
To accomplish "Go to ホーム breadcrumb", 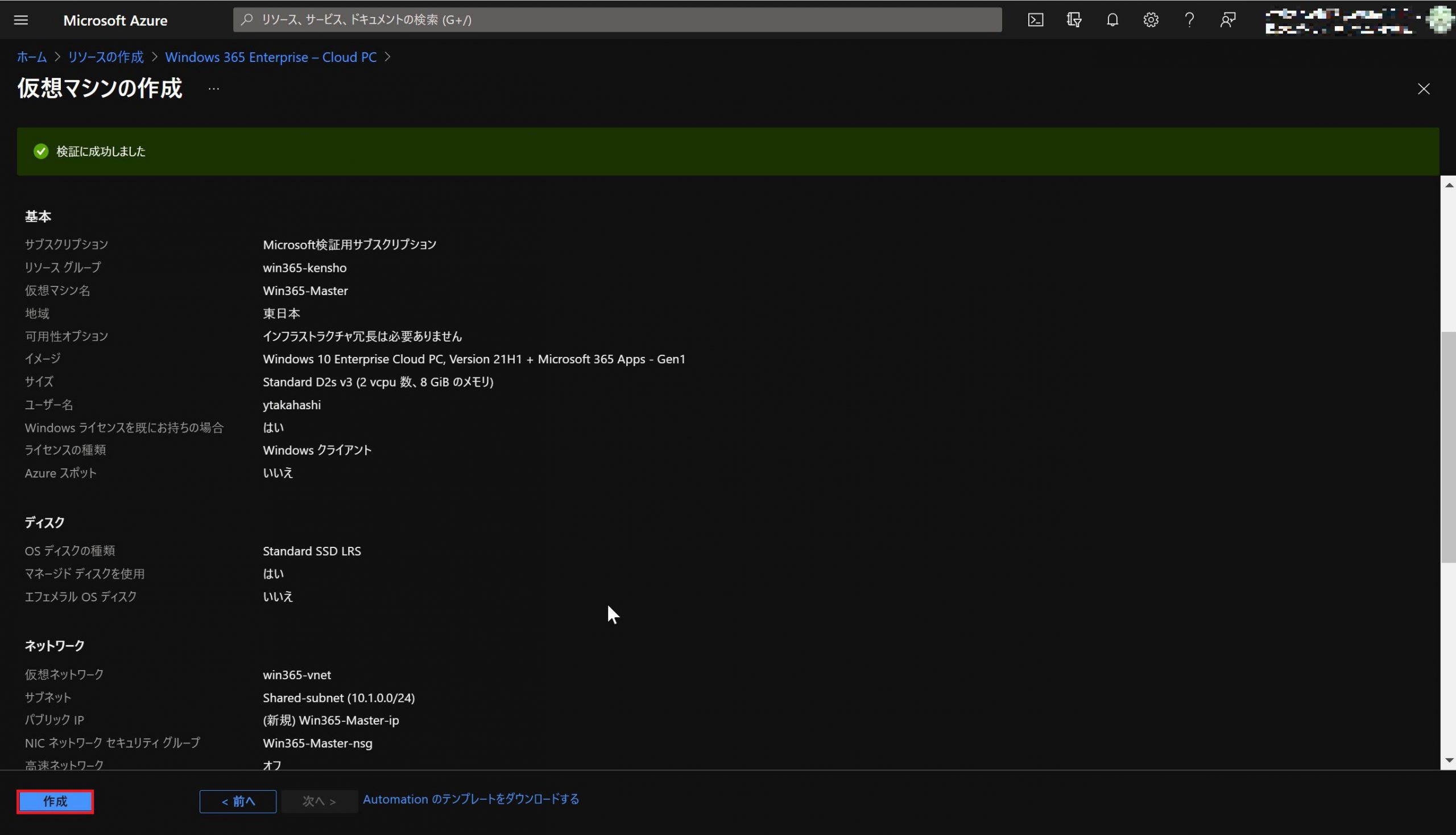I will pyautogui.click(x=31, y=57).
